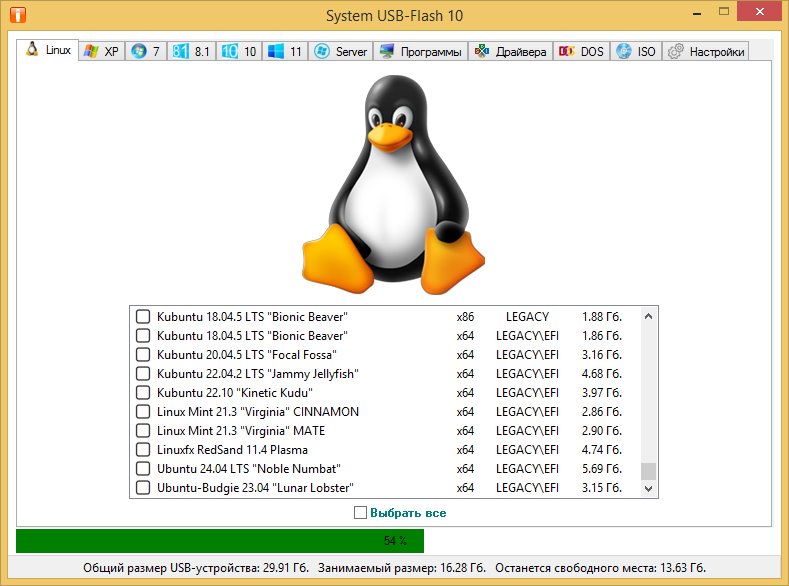The image size is (789, 586).
Task: Click the large Tux penguin image
Action: (394, 180)
